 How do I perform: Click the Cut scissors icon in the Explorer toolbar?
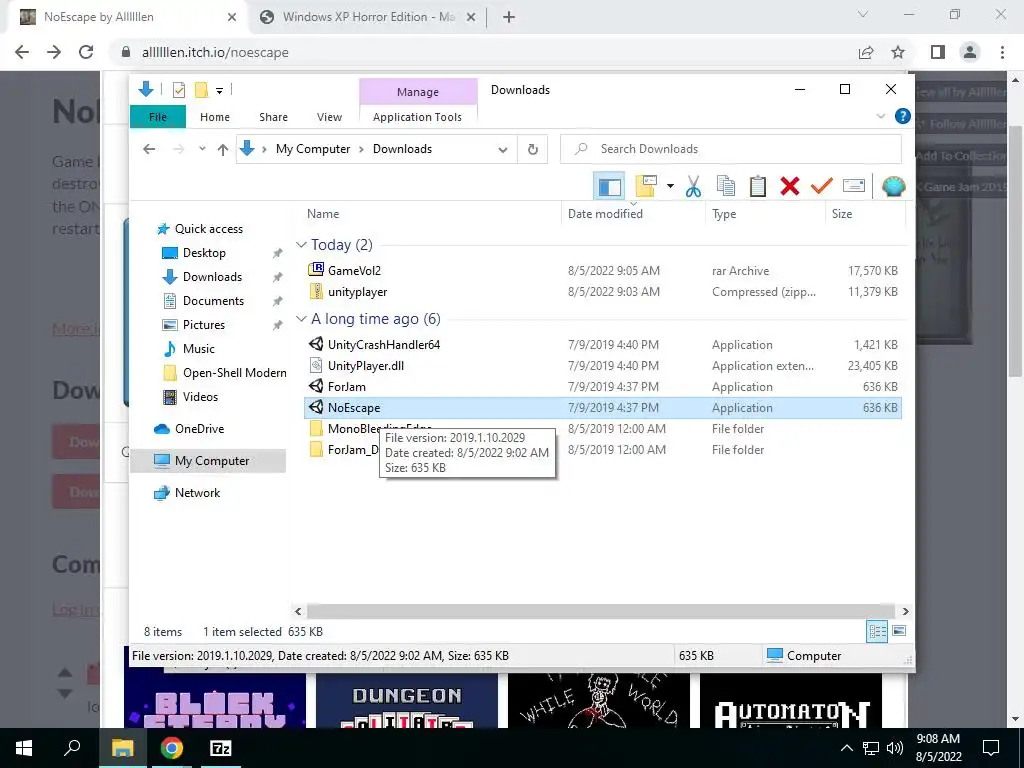693,186
